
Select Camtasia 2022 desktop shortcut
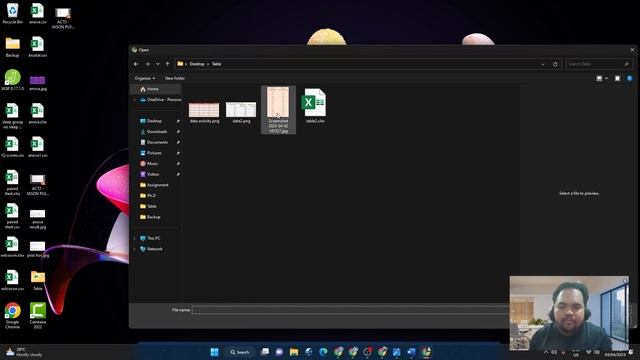click(x=38, y=316)
